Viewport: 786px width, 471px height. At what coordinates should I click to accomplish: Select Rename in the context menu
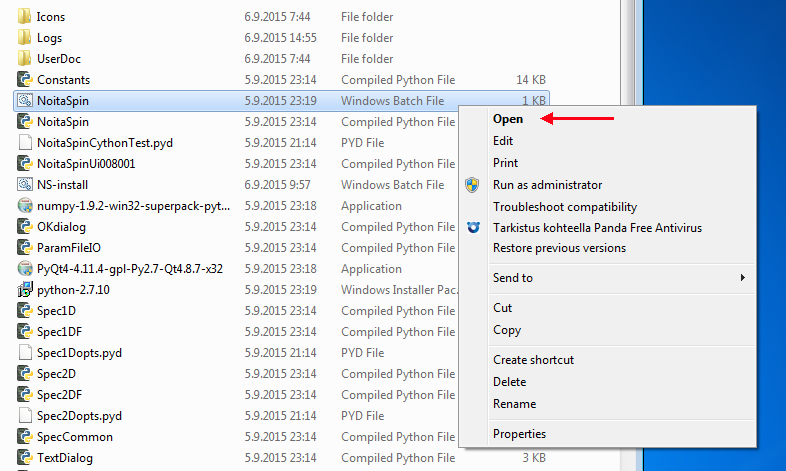[514, 404]
